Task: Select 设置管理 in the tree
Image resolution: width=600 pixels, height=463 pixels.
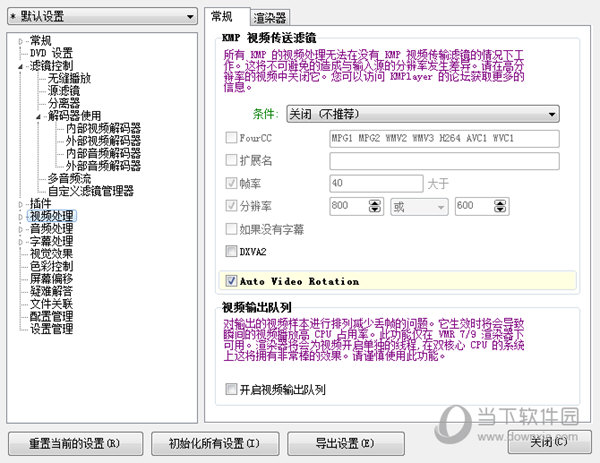Action: click(x=51, y=329)
